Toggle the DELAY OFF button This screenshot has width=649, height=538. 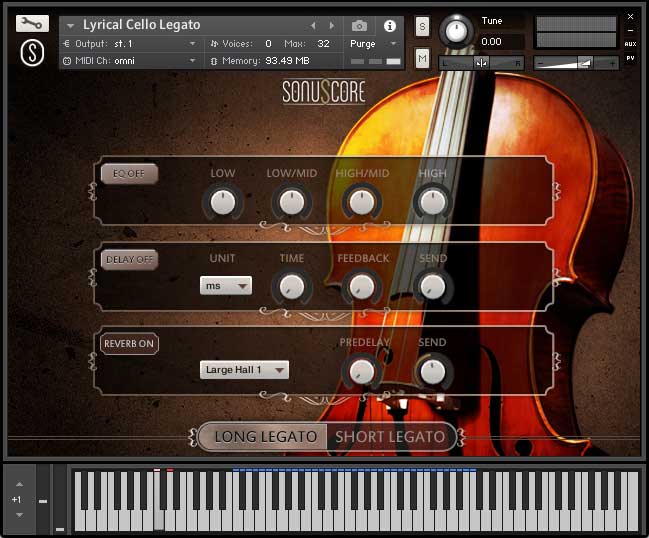129,259
